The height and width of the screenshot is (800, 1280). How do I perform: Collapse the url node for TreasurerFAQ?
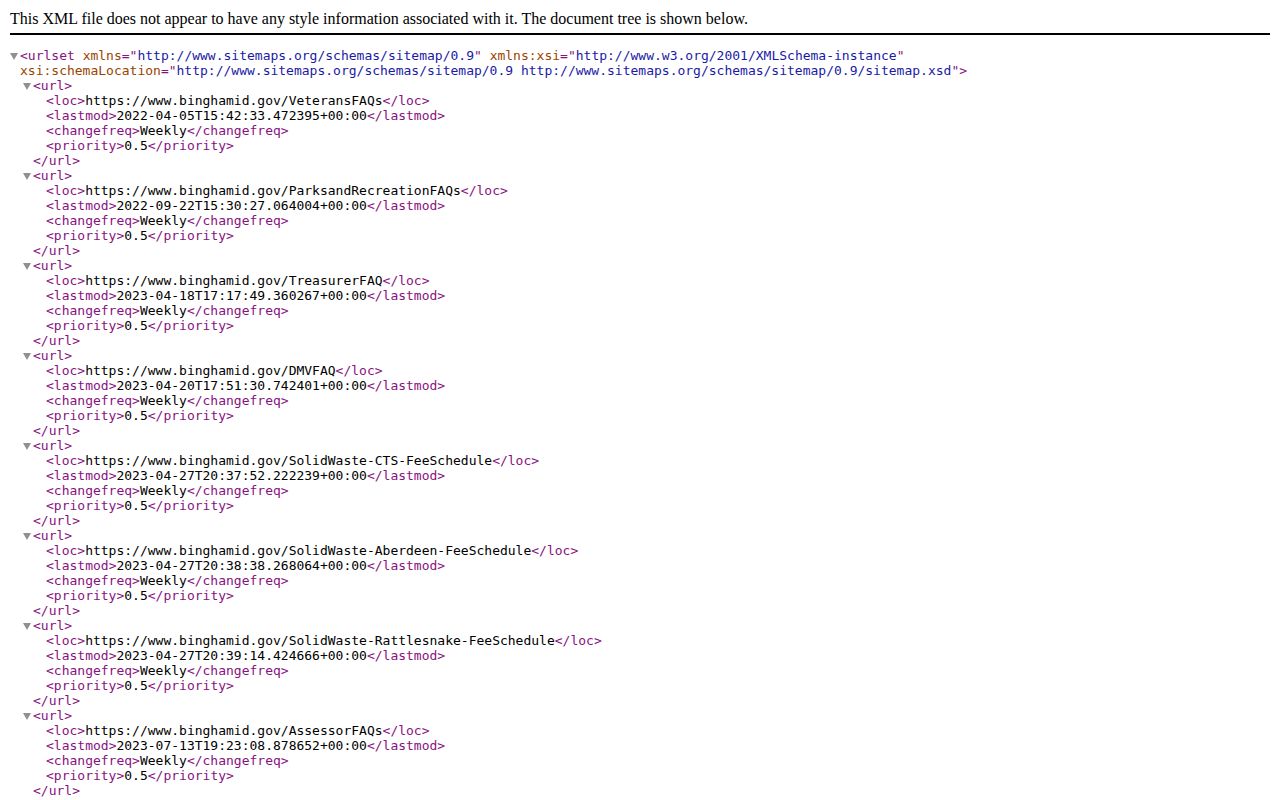(x=27, y=266)
